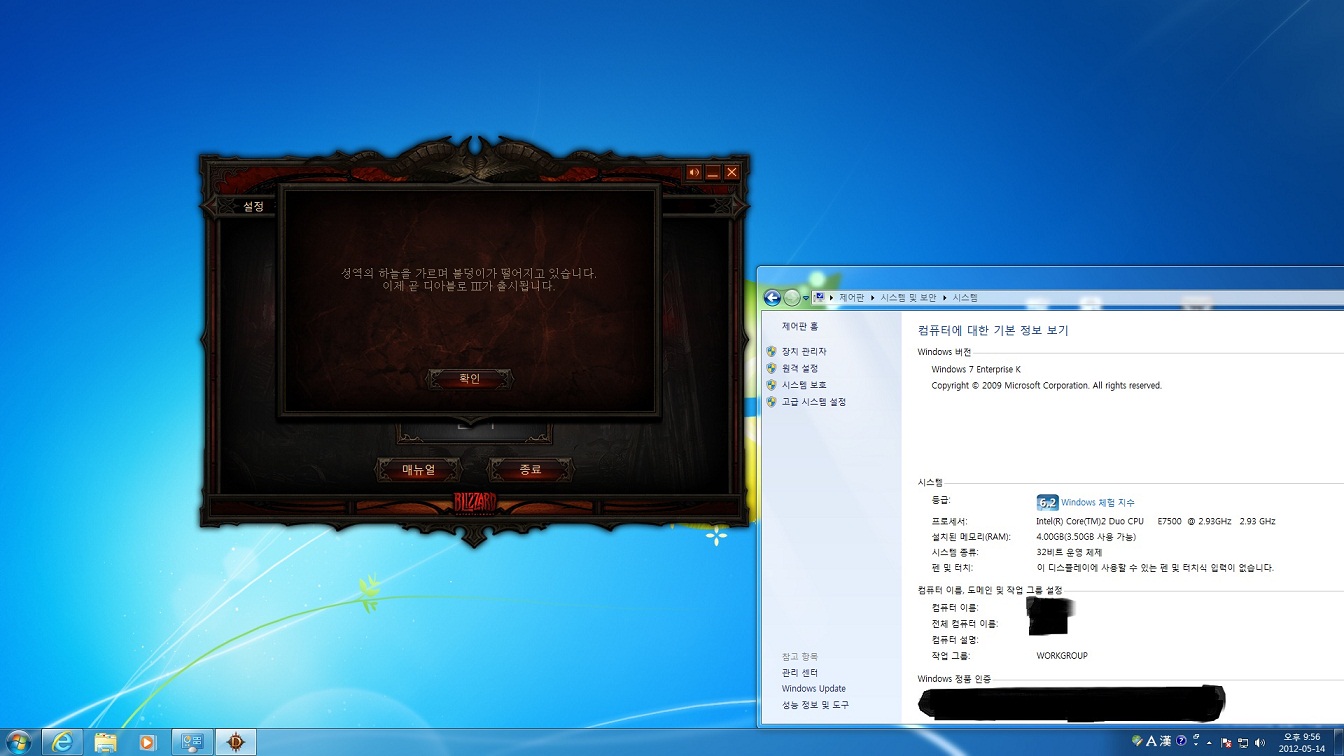The image size is (1344, 756).
Task: Click the 컴퓨터에 대한 기본 정보 보기 heading
Action: pyautogui.click(x=993, y=330)
